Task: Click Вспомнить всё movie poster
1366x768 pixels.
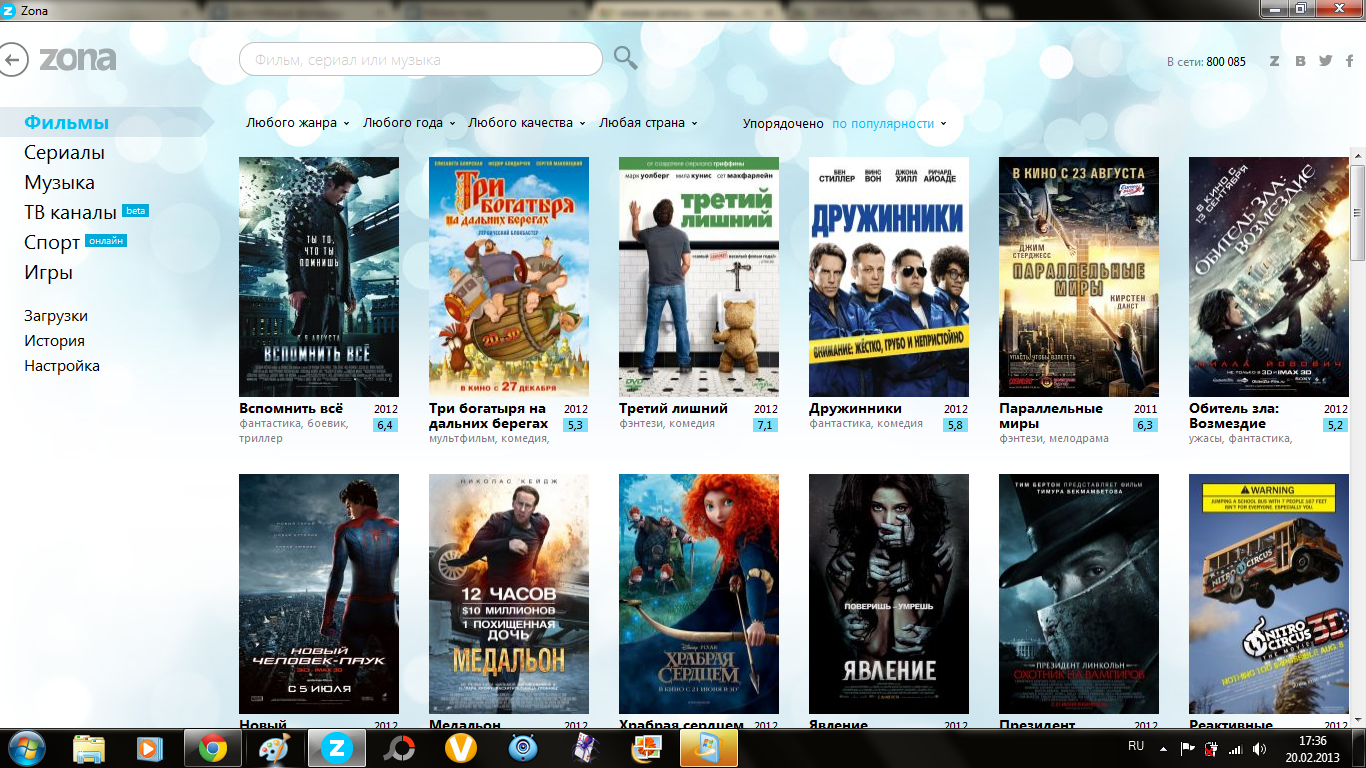Action: coord(319,277)
